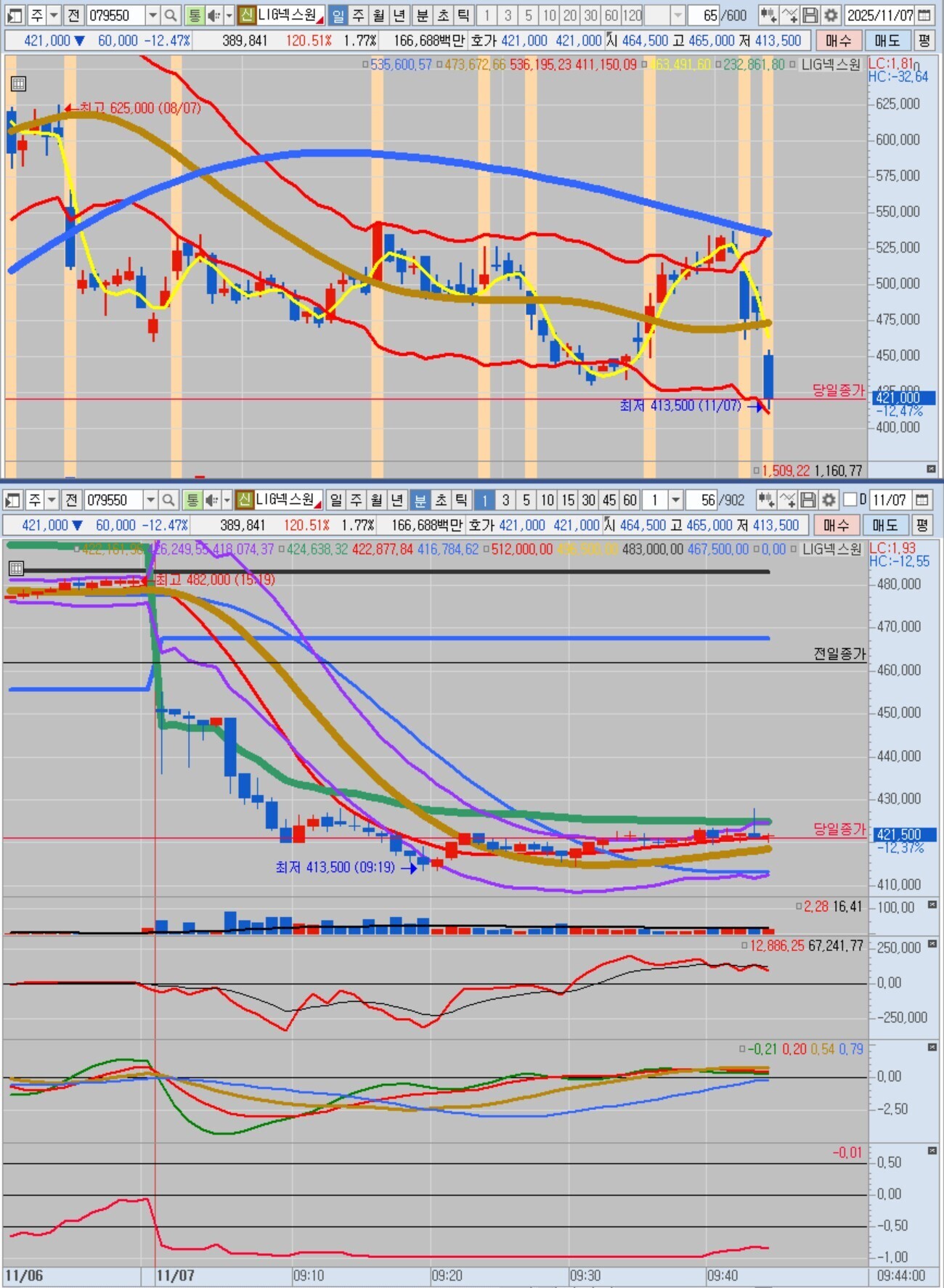The image size is (944, 1288).
Task: Click the save disk icon in the bottom chart toolbar
Action: pos(808,500)
